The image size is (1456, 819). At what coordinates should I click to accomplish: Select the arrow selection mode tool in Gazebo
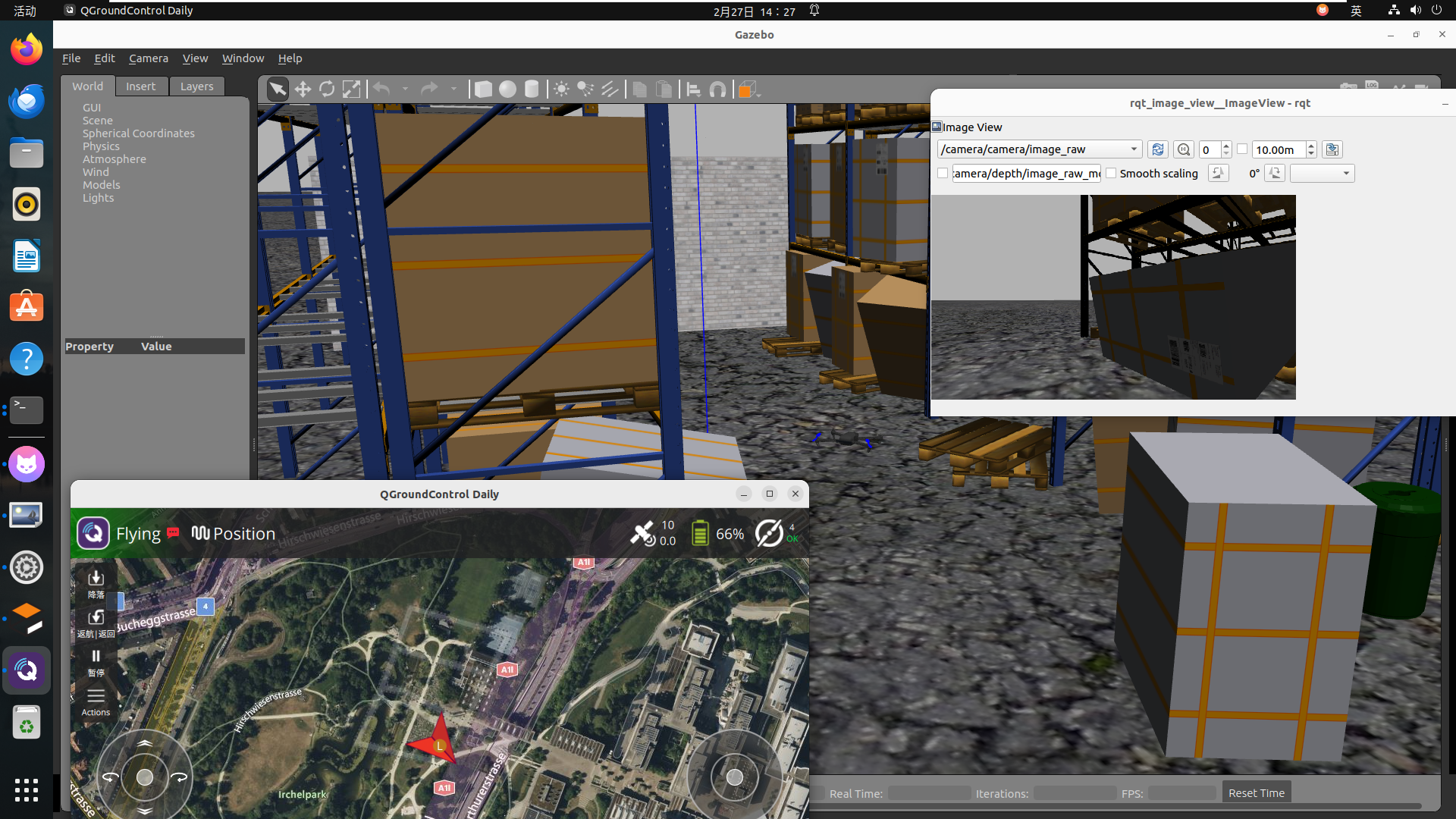[x=278, y=89]
